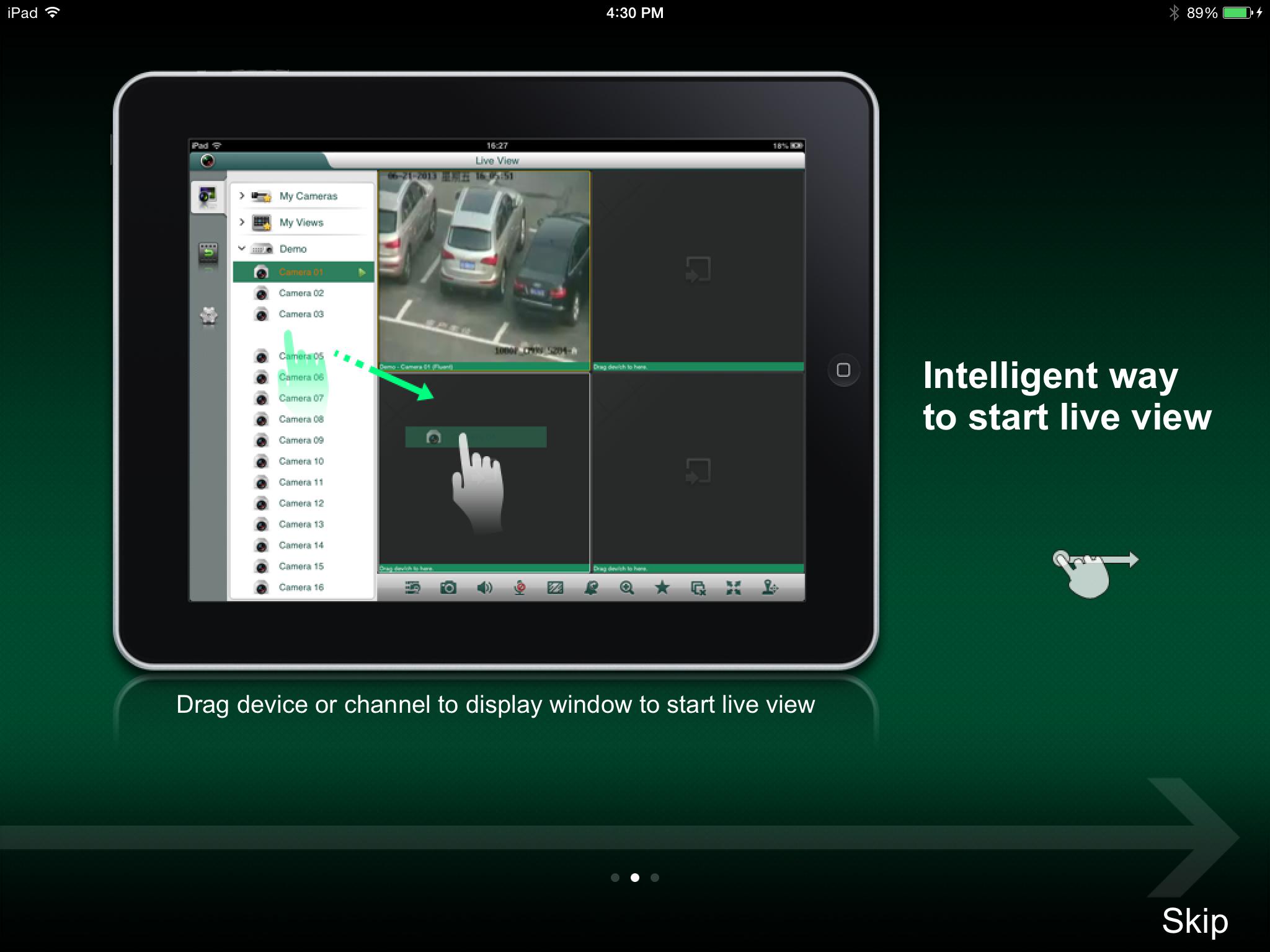Open the image quality settings icon
The image size is (1270, 952).
[x=554, y=589]
